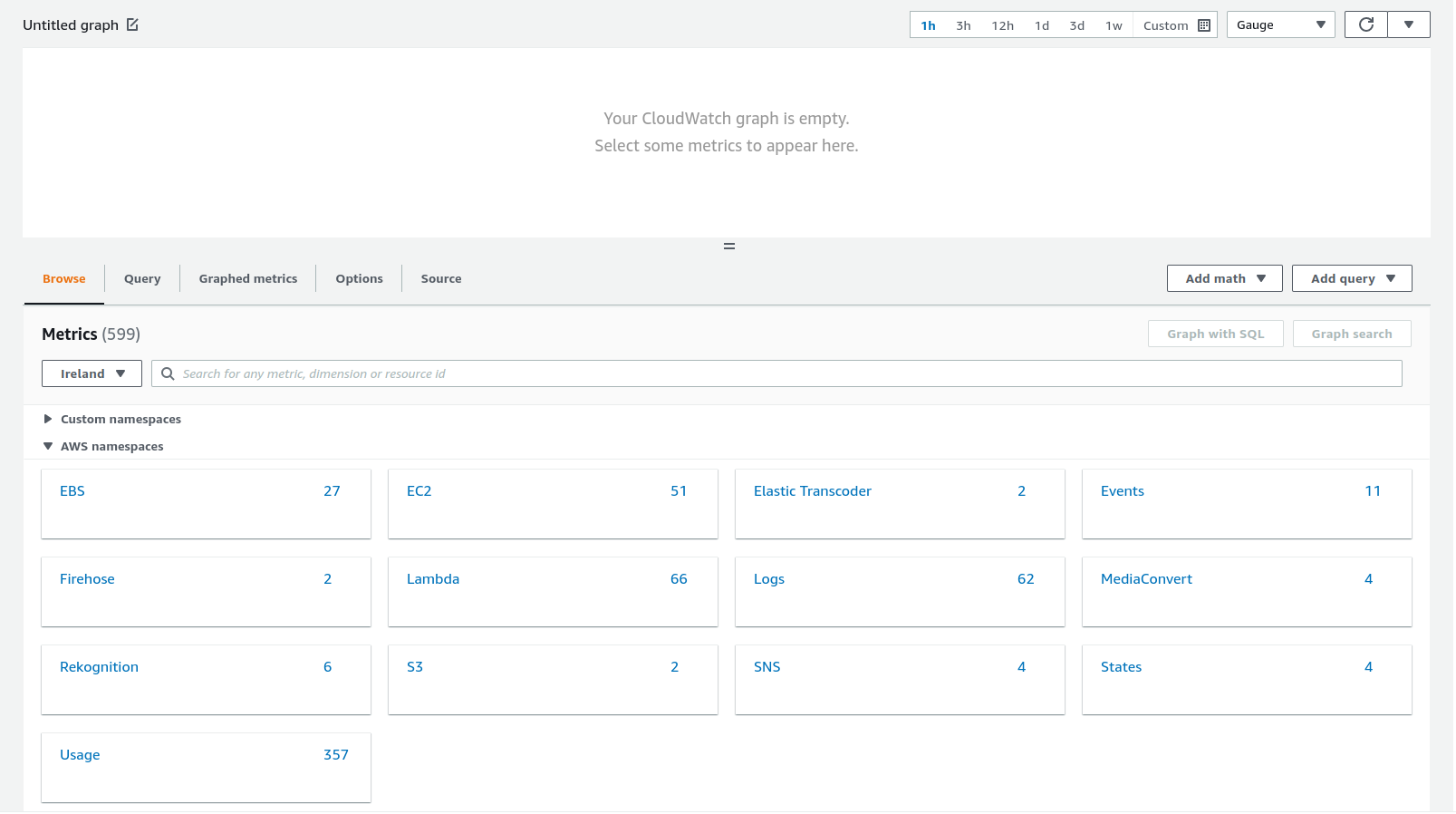The height and width of the screenshot is (814, 1456).
Task: Click the refresh graph icon
Action: 1365,24
